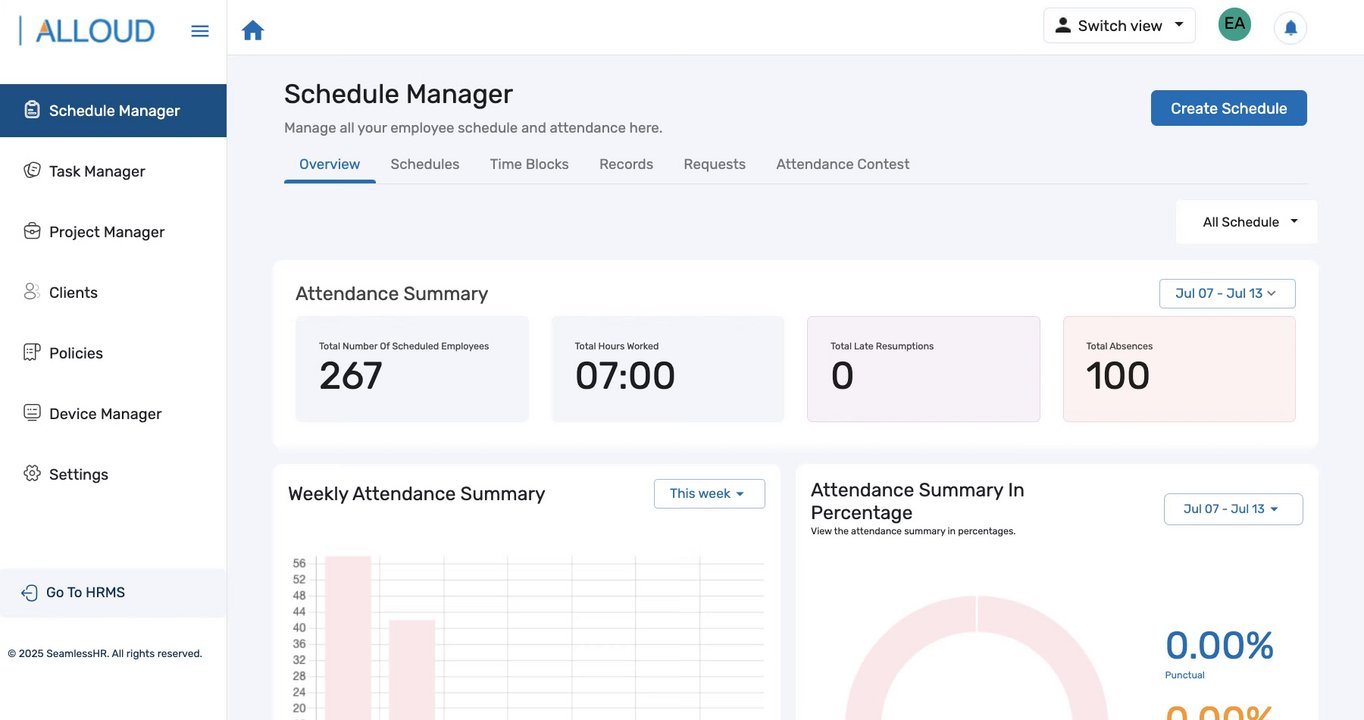Select Clients in the sidebar
Viewport: 1364px width, 720px height.
click(73, 293)
